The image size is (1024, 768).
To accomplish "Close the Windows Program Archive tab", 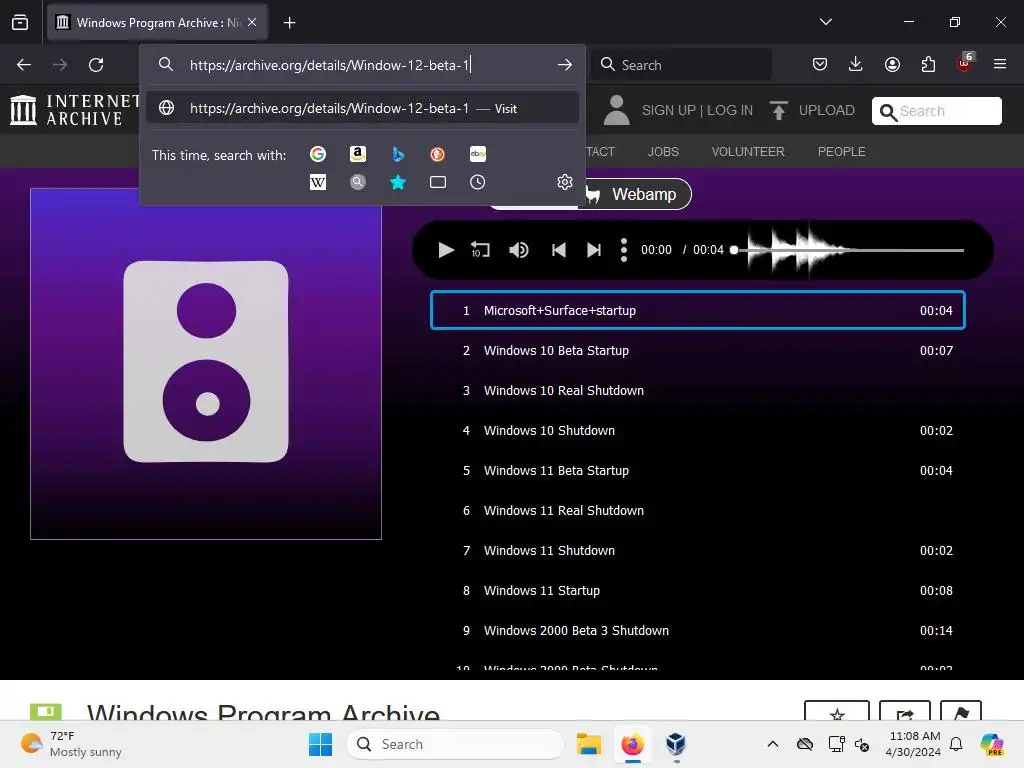I will coord(252,22).
